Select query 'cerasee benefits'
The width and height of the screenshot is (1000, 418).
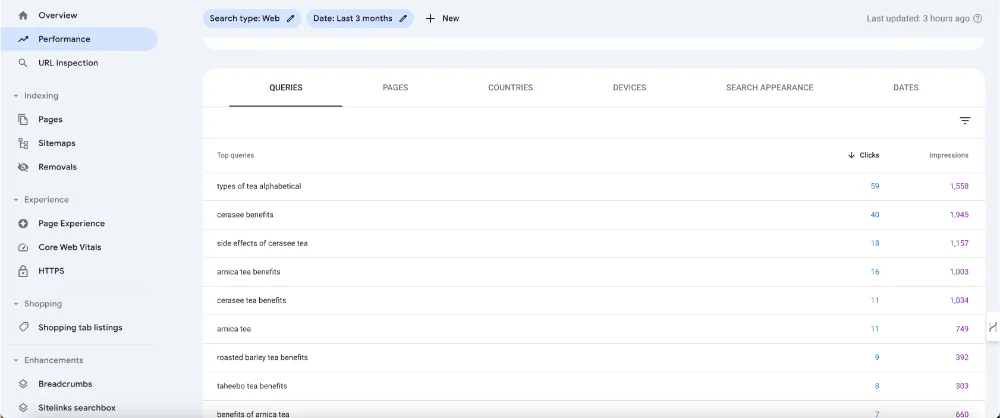pos(245,215)
